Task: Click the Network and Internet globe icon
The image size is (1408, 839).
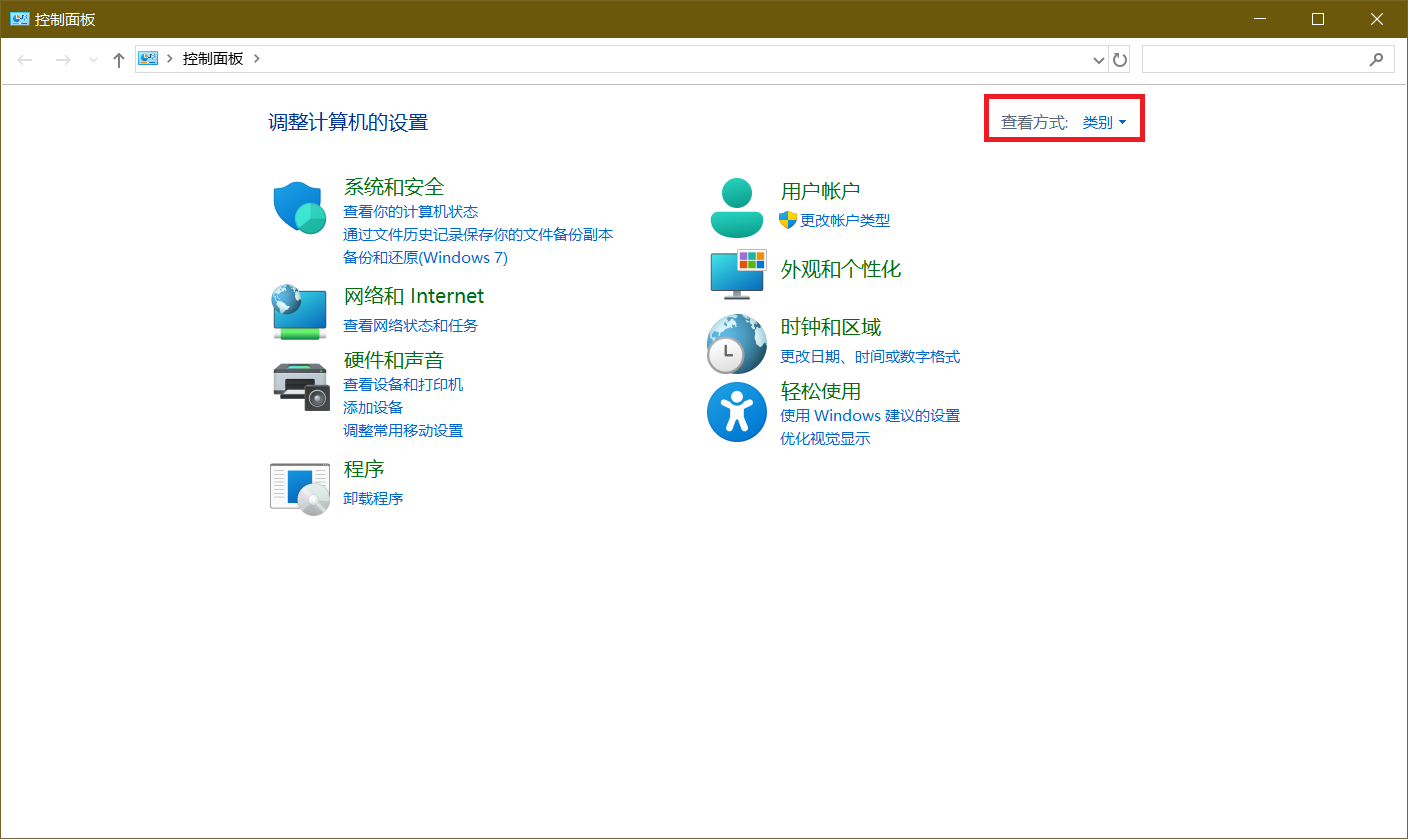Action: (300, 311)
